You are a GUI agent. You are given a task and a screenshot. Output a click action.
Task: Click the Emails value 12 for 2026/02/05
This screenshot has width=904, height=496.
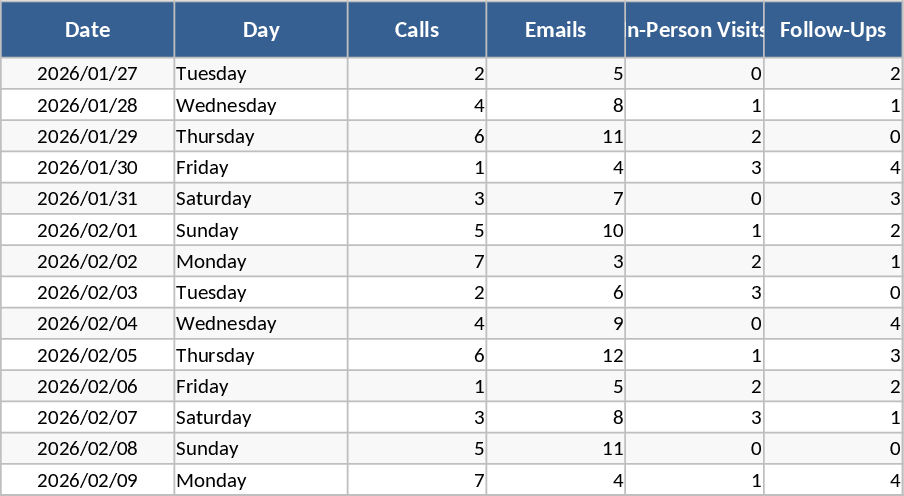click(556, 355)
